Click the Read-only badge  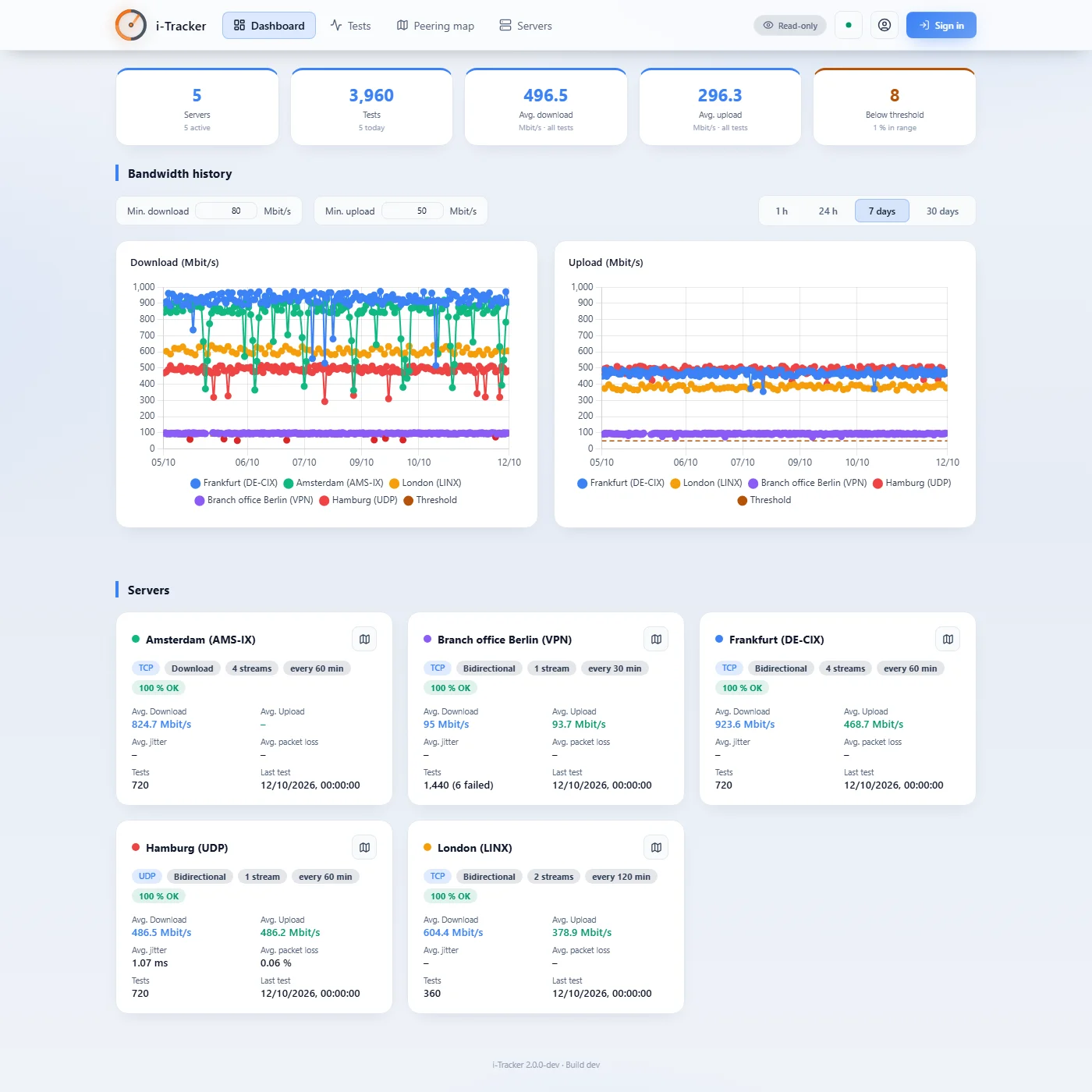(790, 26)
